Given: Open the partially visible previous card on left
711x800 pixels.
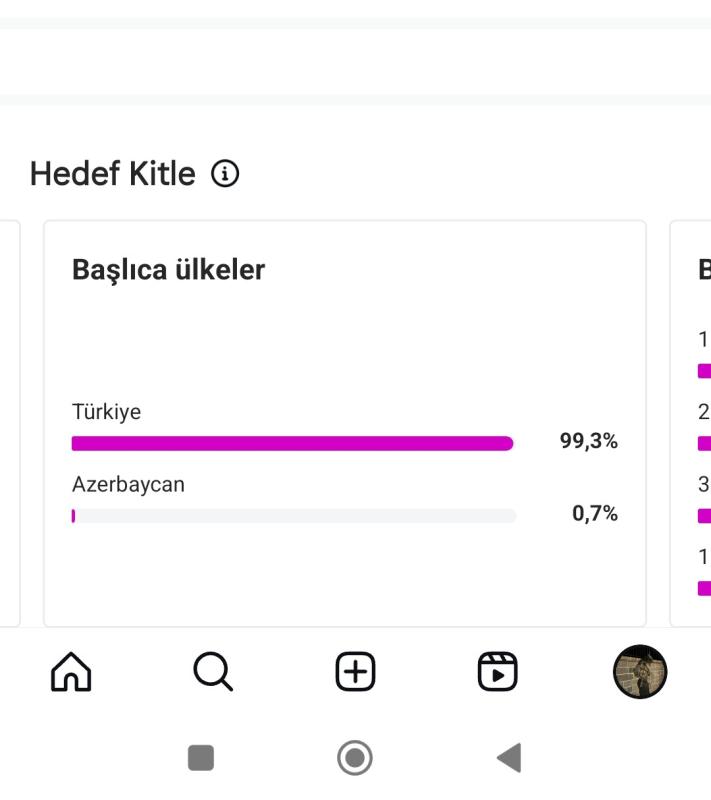Looking at the screenshot, I should tap(10, 423).
